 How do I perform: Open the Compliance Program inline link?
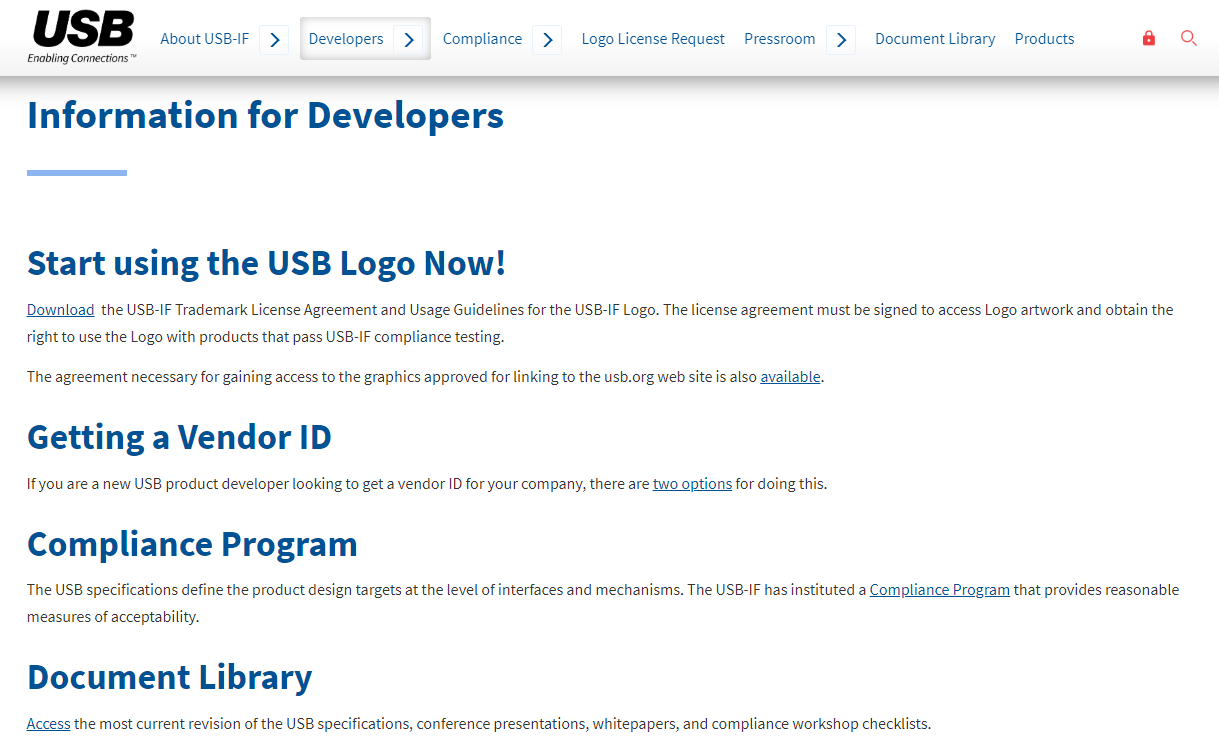[x=940, y=590]
